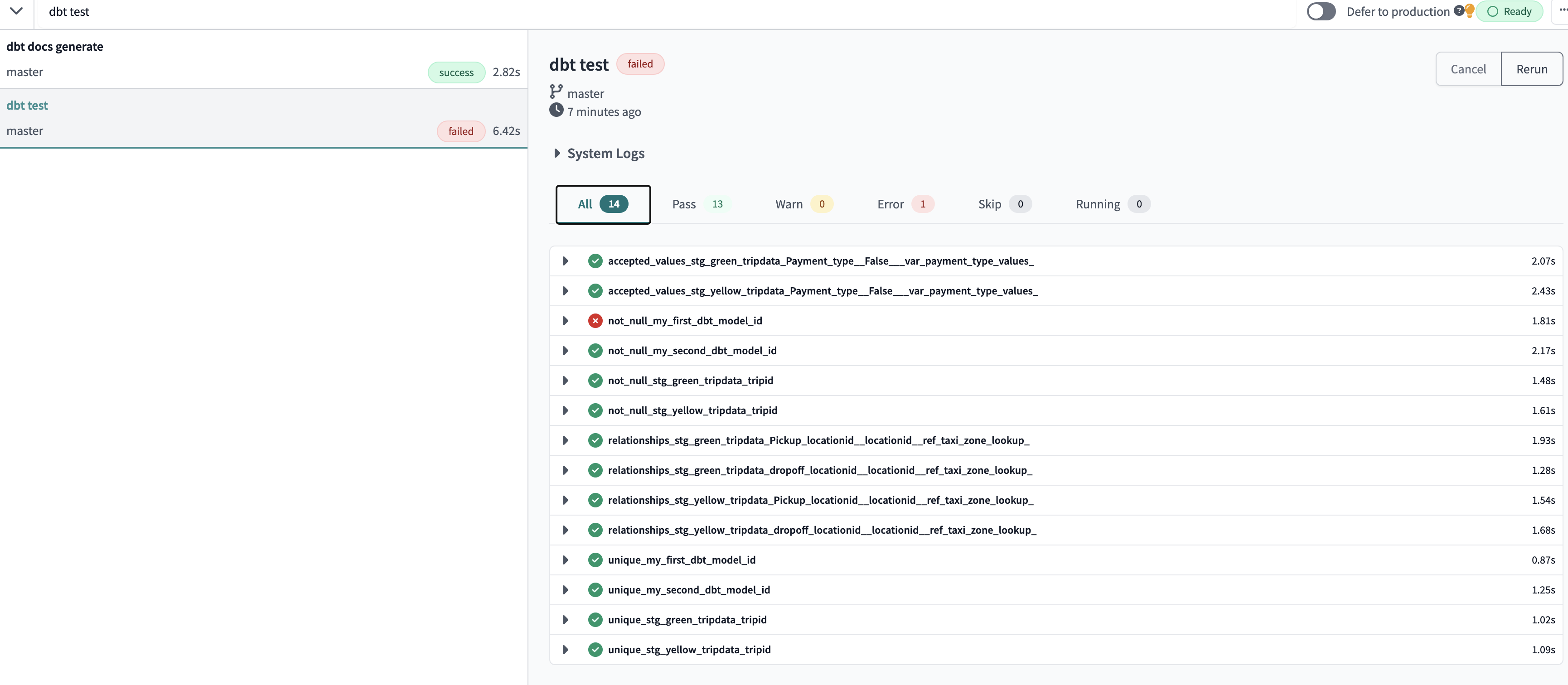Screen dimensions: 1568x685
Task: Expand unique_stg_green_tripdata_tripid row
Action: click(x=566, y=619)
